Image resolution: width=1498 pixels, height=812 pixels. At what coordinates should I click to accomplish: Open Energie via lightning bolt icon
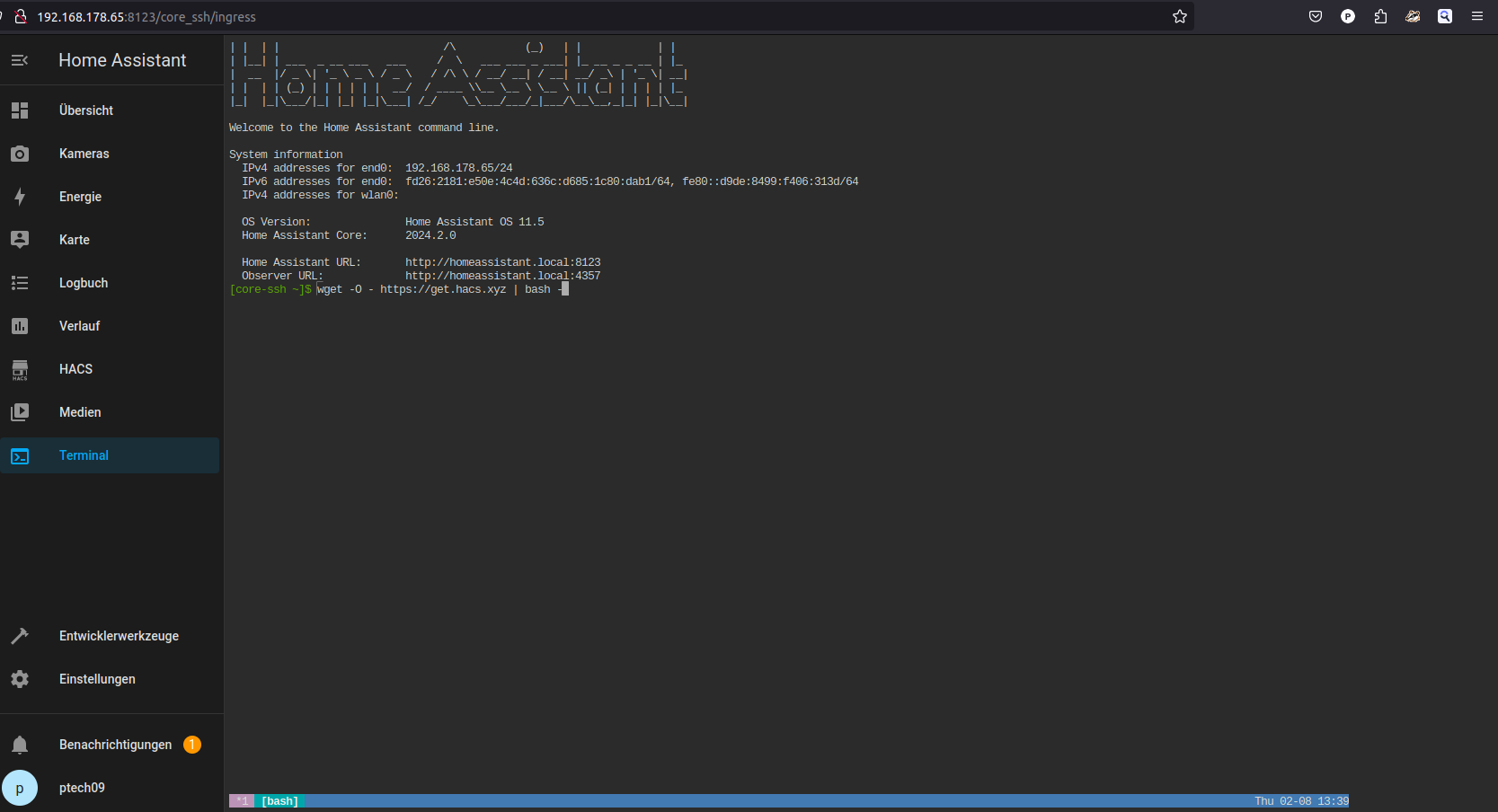(20, 197)
